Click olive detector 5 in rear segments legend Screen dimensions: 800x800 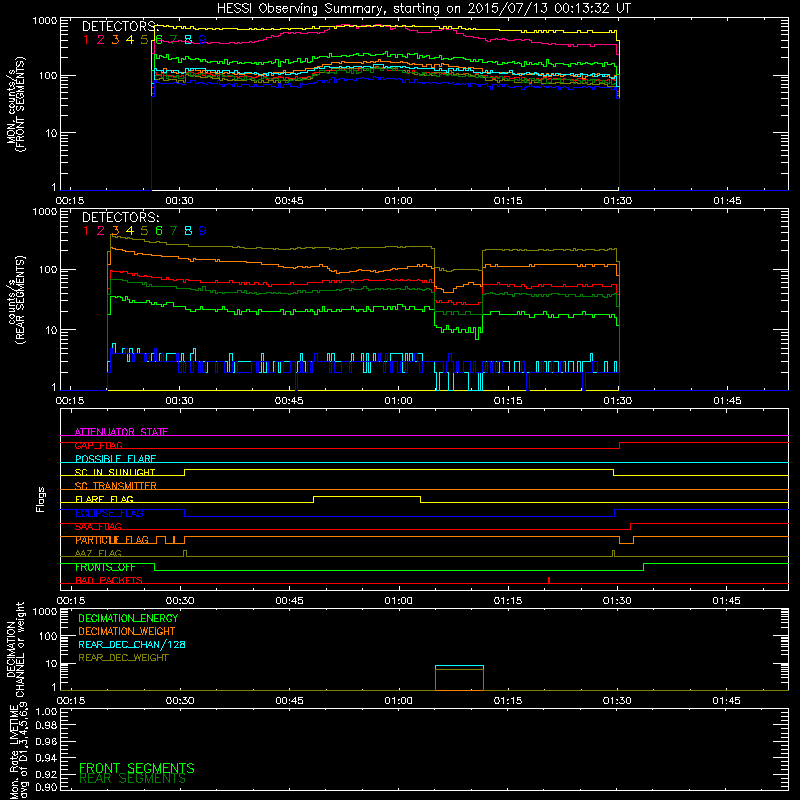144,231
